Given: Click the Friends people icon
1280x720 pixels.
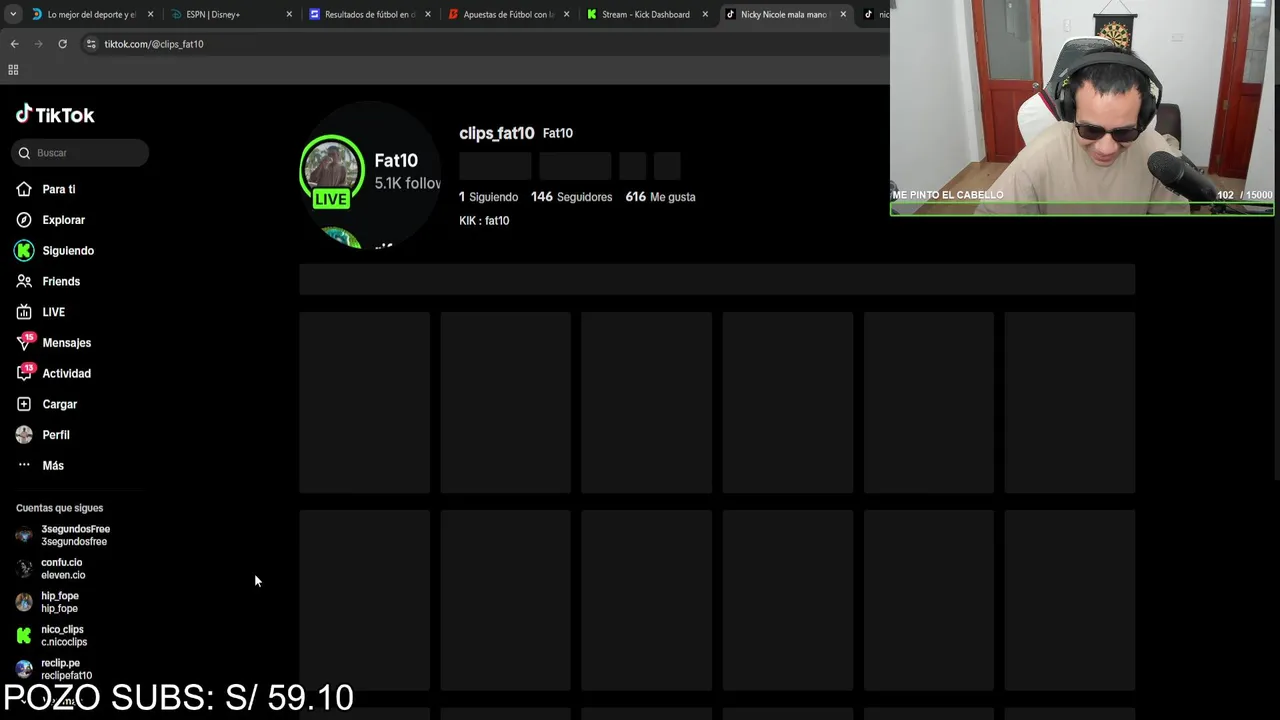Looking at the screenshot, I should pyautogui.click(x=24, y=282).
